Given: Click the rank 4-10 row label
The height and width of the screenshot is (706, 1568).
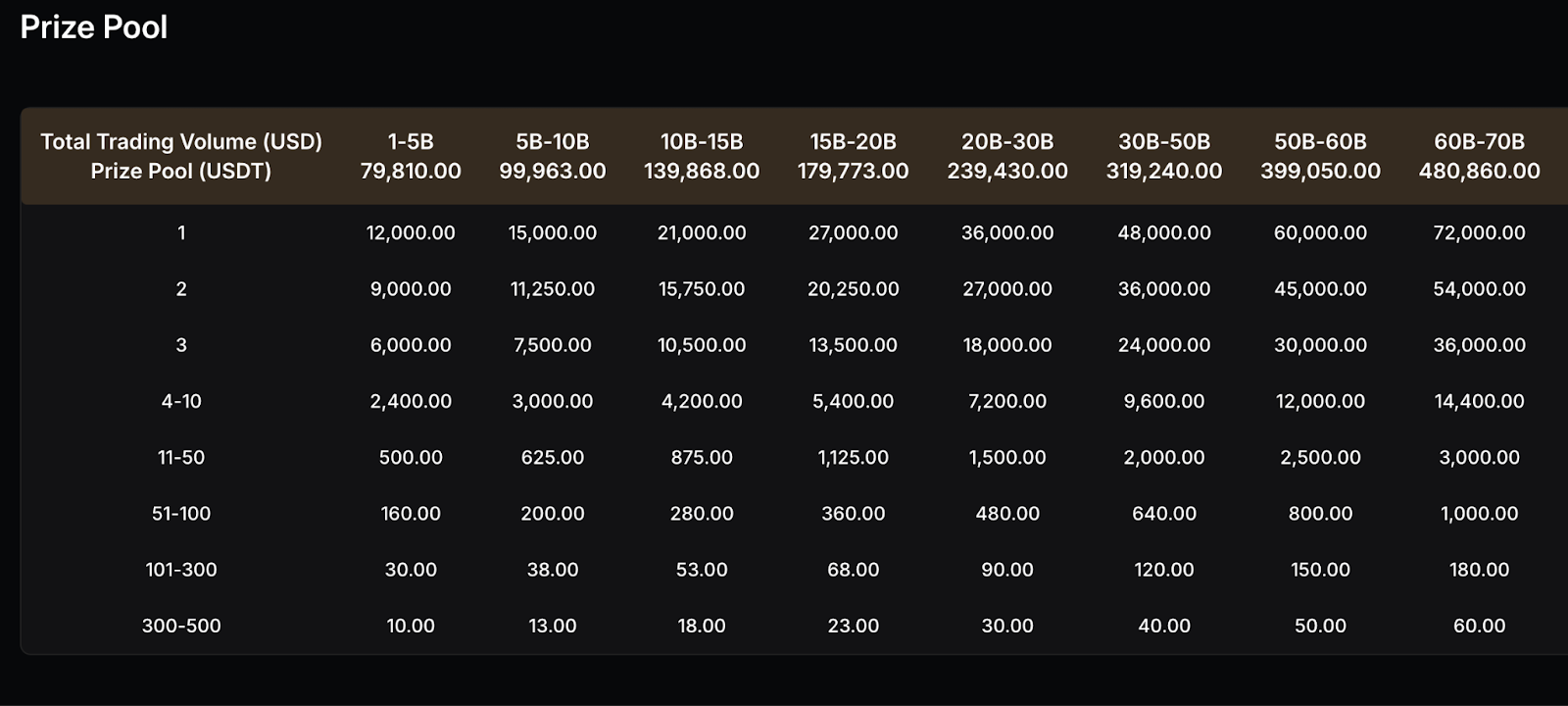Looking at the screenshot, I should 181,401.
